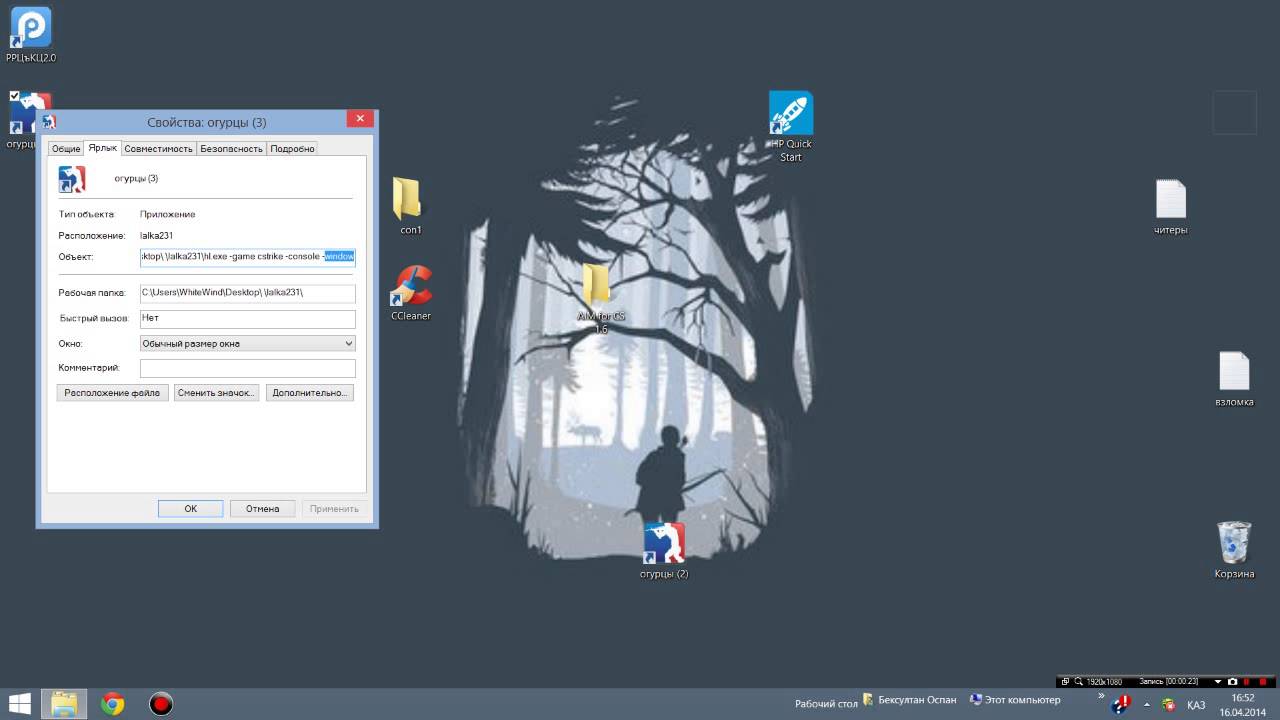Confirm the properties dialog with OK
Viewport: 1280px width, 720px height.
click(190, 508)
